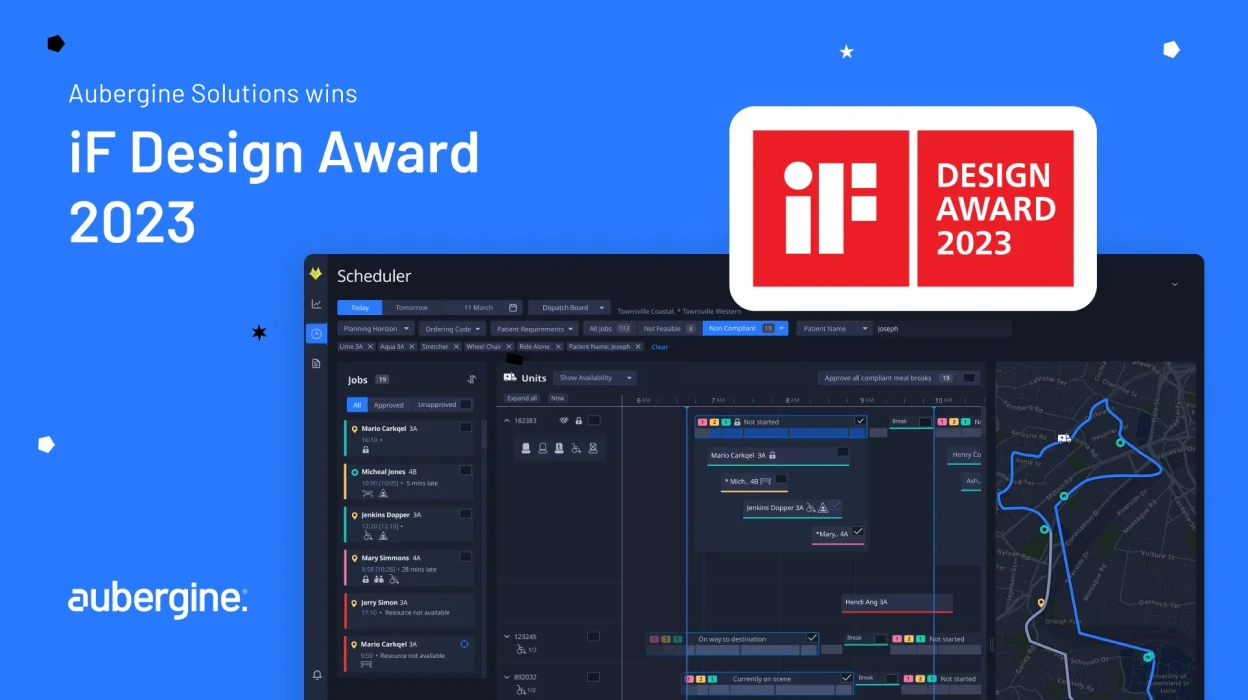Remove the Lime 3A filter chip
Viewport: 1248px width, 700px height.
[370, 347]
